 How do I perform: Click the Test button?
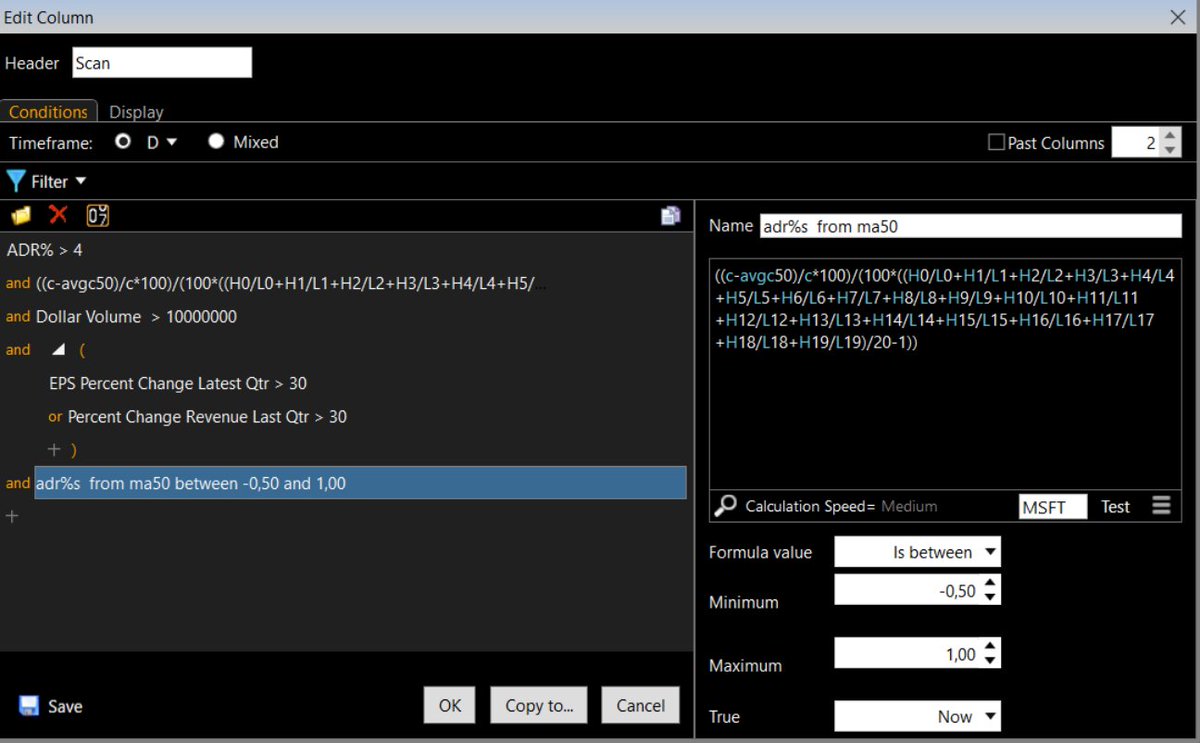1115,506
